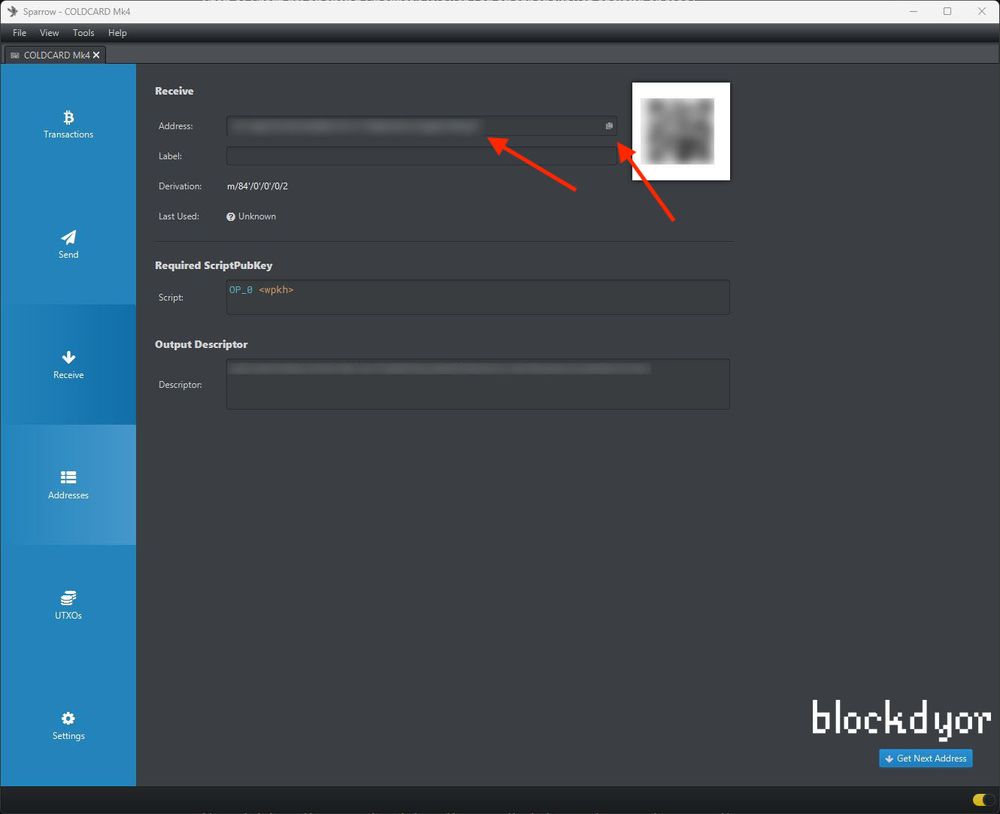Open the File menu
This screenshot has height=814, width=1000.
coord(19,32)
